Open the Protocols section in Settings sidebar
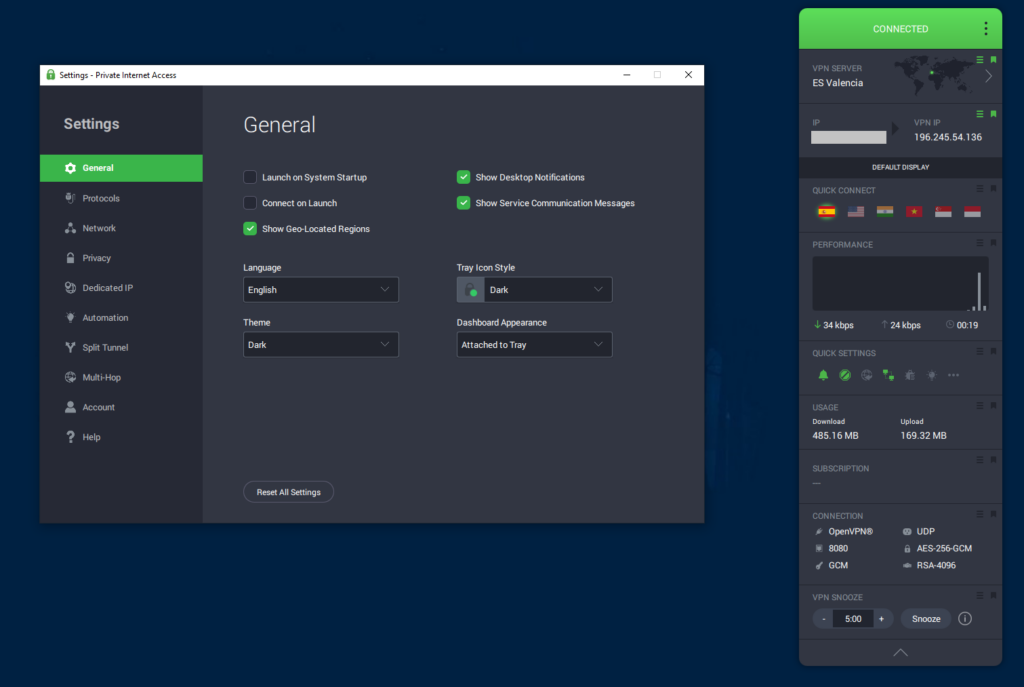This screenshot has height=687, width=1024. click(x=100, y=198)
